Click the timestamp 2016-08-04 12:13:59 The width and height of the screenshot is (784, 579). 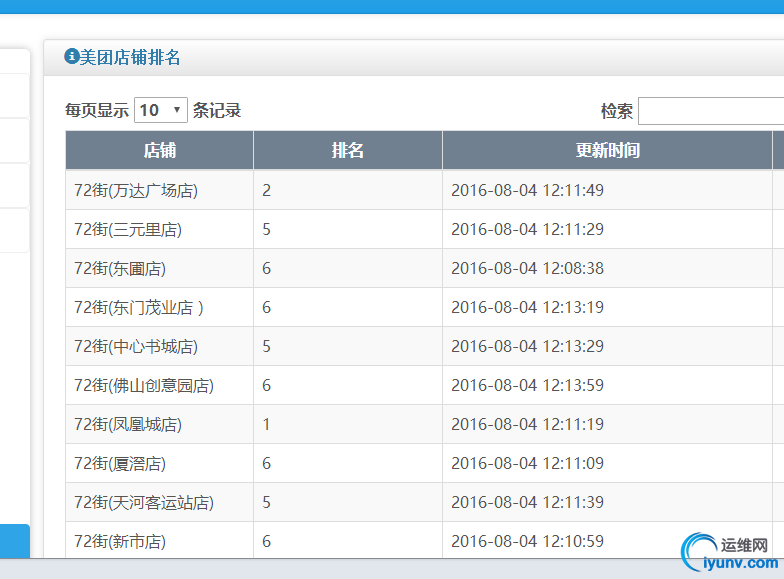coord(527,385)
